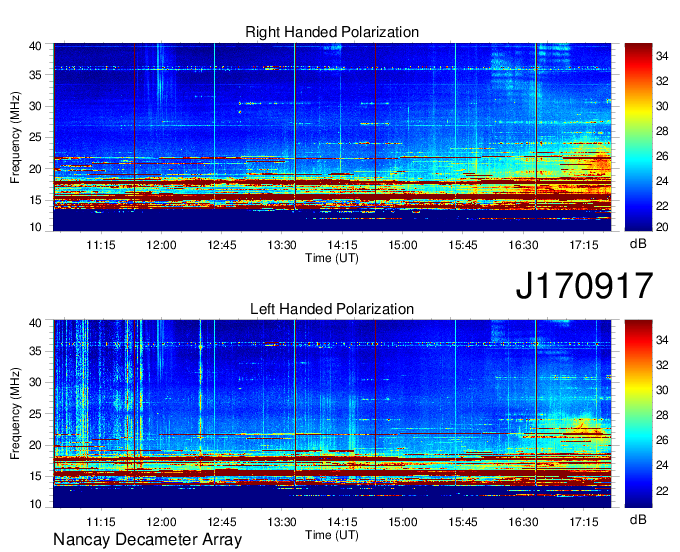This screenshot has height=552, width=680.
Task: Click the bottom plot's Frequency (MHz) axis label
Action: pyautogui.click(x=15, y=414)
